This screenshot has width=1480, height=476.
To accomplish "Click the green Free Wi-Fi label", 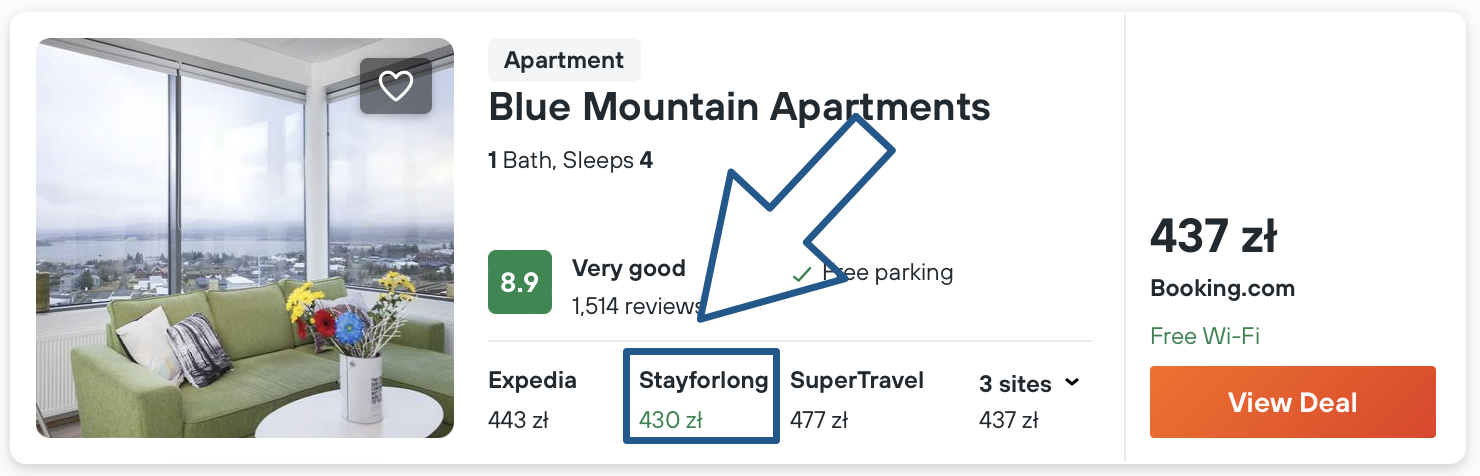I will click(x=1204, y=336).
